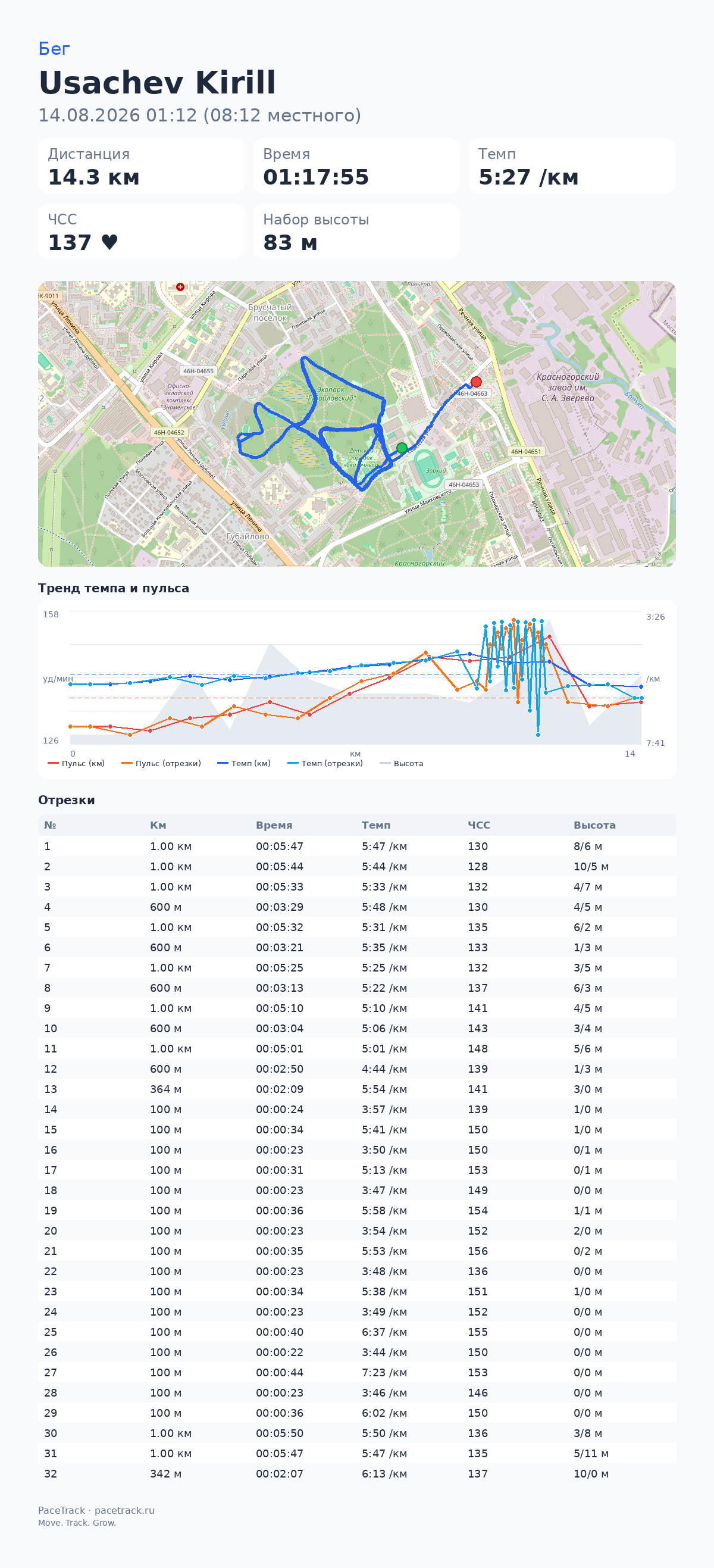Open the Бег activity type link
714x1568 pixels.
click(x=54, y=49)
